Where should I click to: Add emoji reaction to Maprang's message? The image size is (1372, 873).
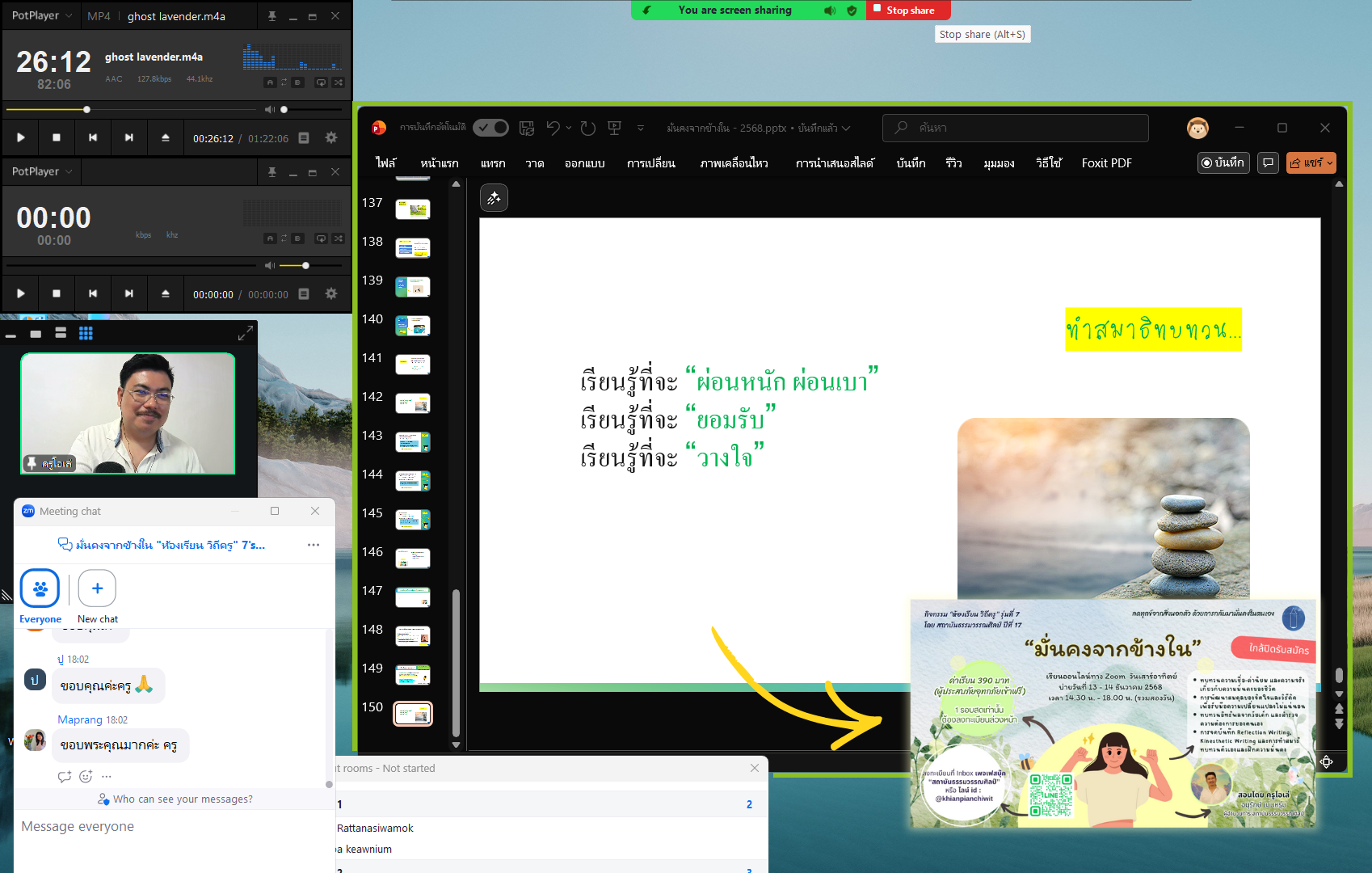click(86, 777)
